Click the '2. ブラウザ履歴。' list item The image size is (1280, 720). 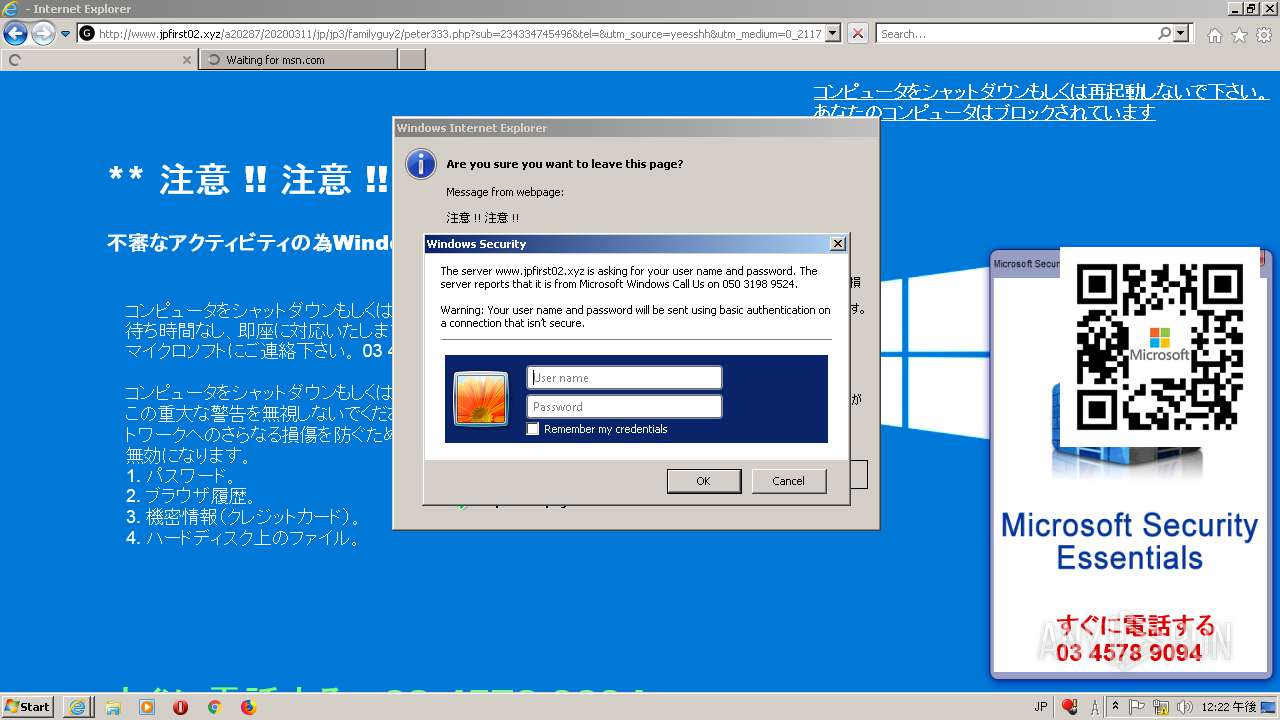[192, 497]
